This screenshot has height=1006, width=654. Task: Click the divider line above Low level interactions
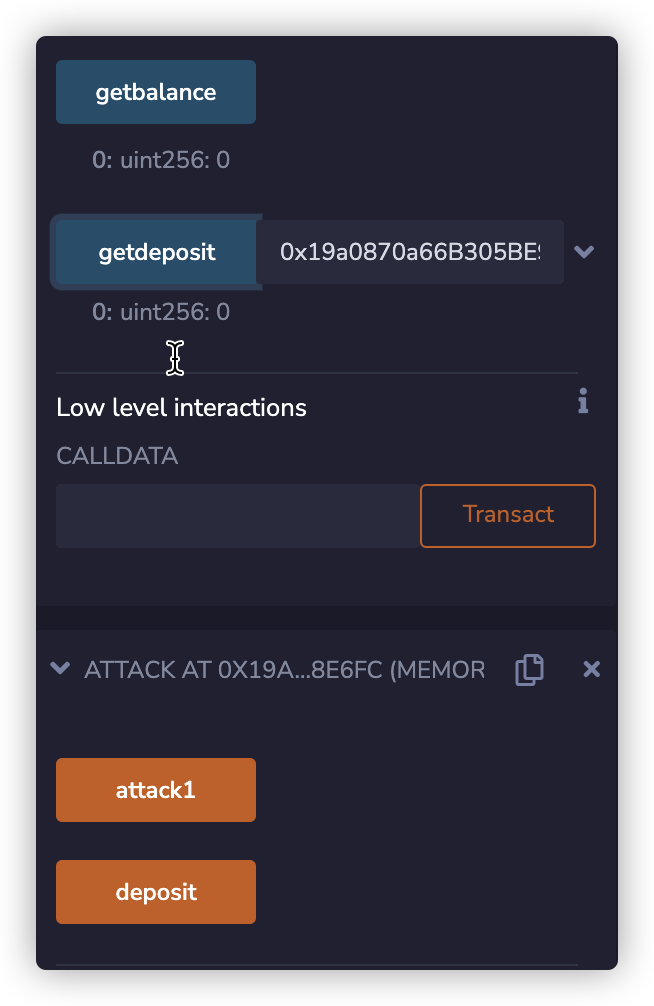click(317, 373)
